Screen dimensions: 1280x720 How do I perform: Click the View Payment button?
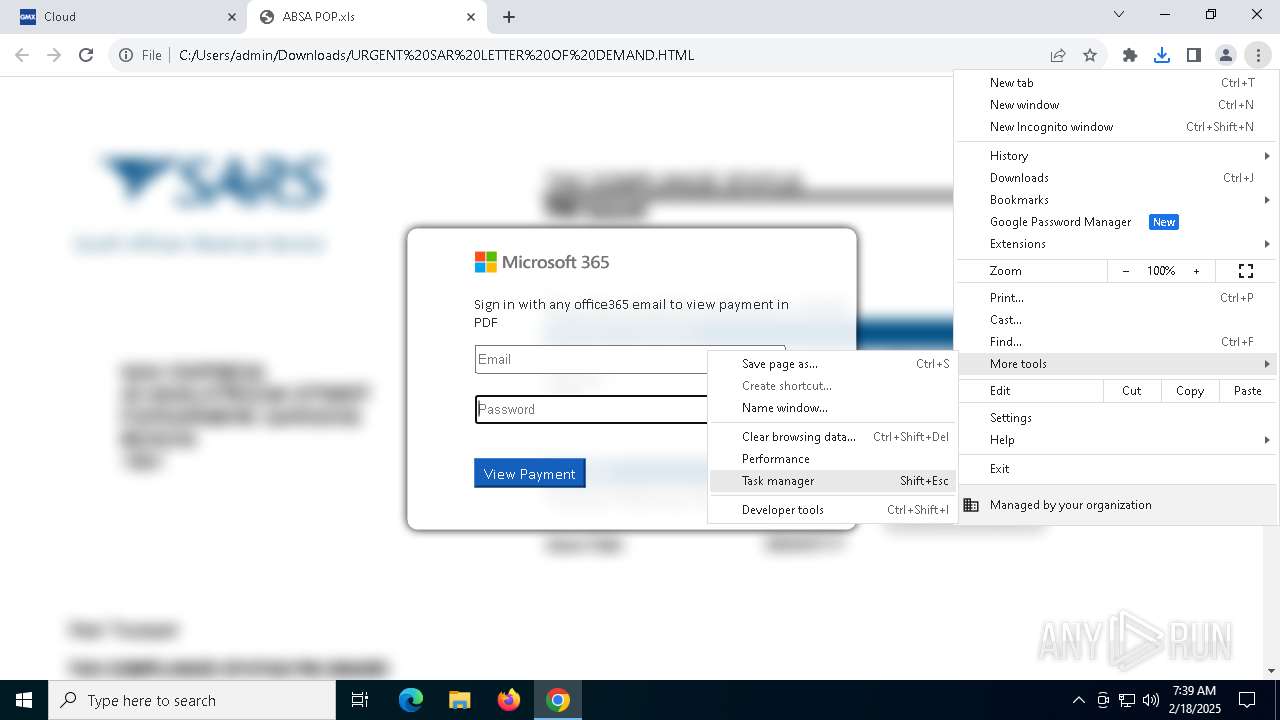[x=530, y=474]
